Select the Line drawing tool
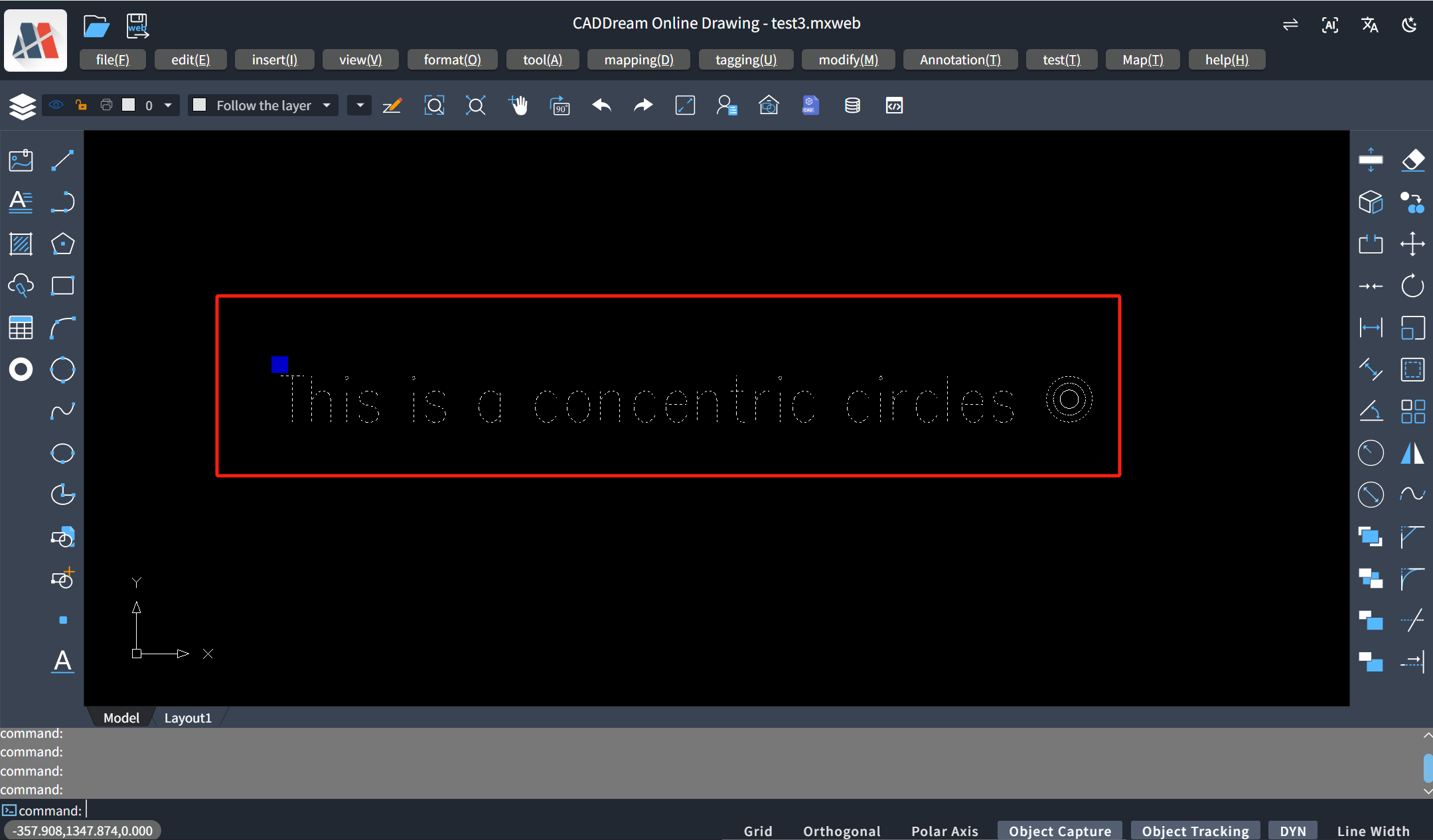Viewport: 1433px width, 840px height. [62, 160]
